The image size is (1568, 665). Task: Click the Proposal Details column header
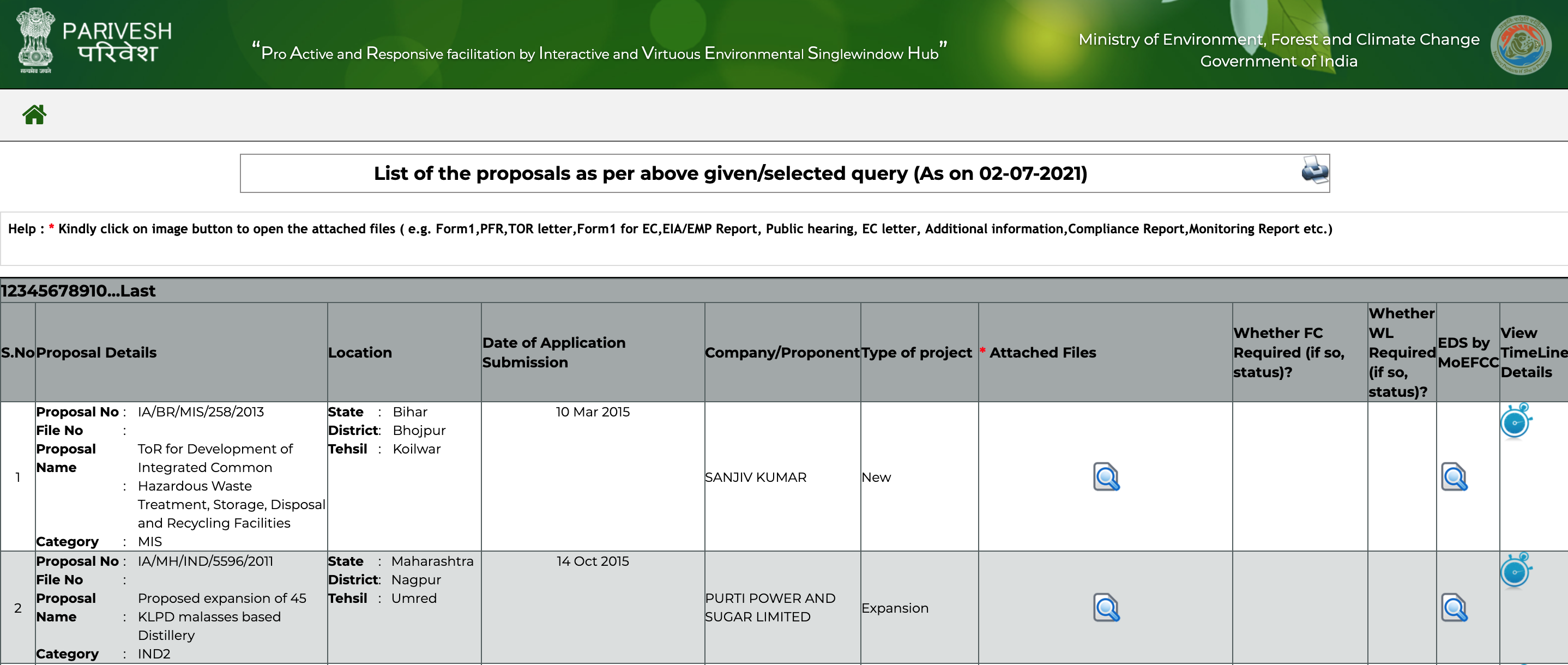[96, 352]
